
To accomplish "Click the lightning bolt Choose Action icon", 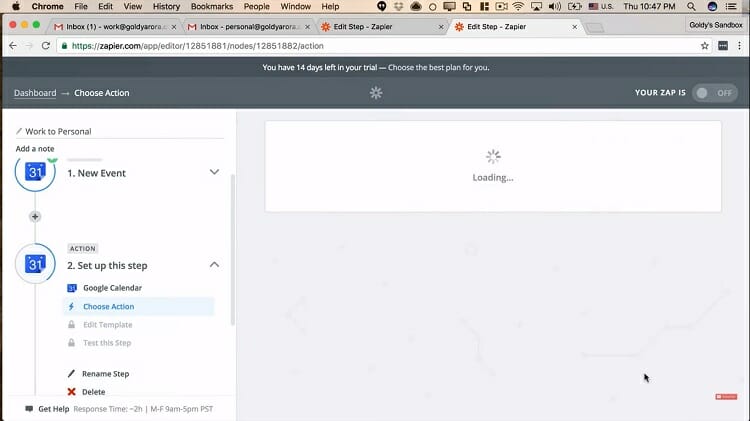I will point(71,307).
